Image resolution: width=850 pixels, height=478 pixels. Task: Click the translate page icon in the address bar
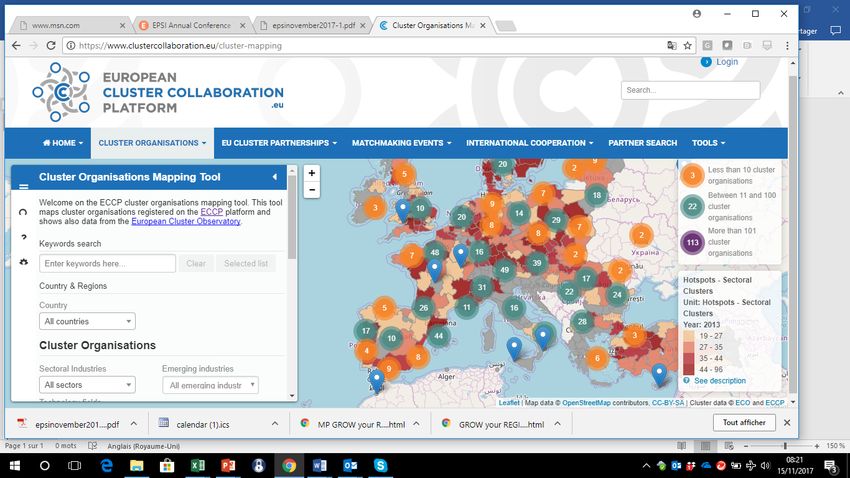coord(672,46)
